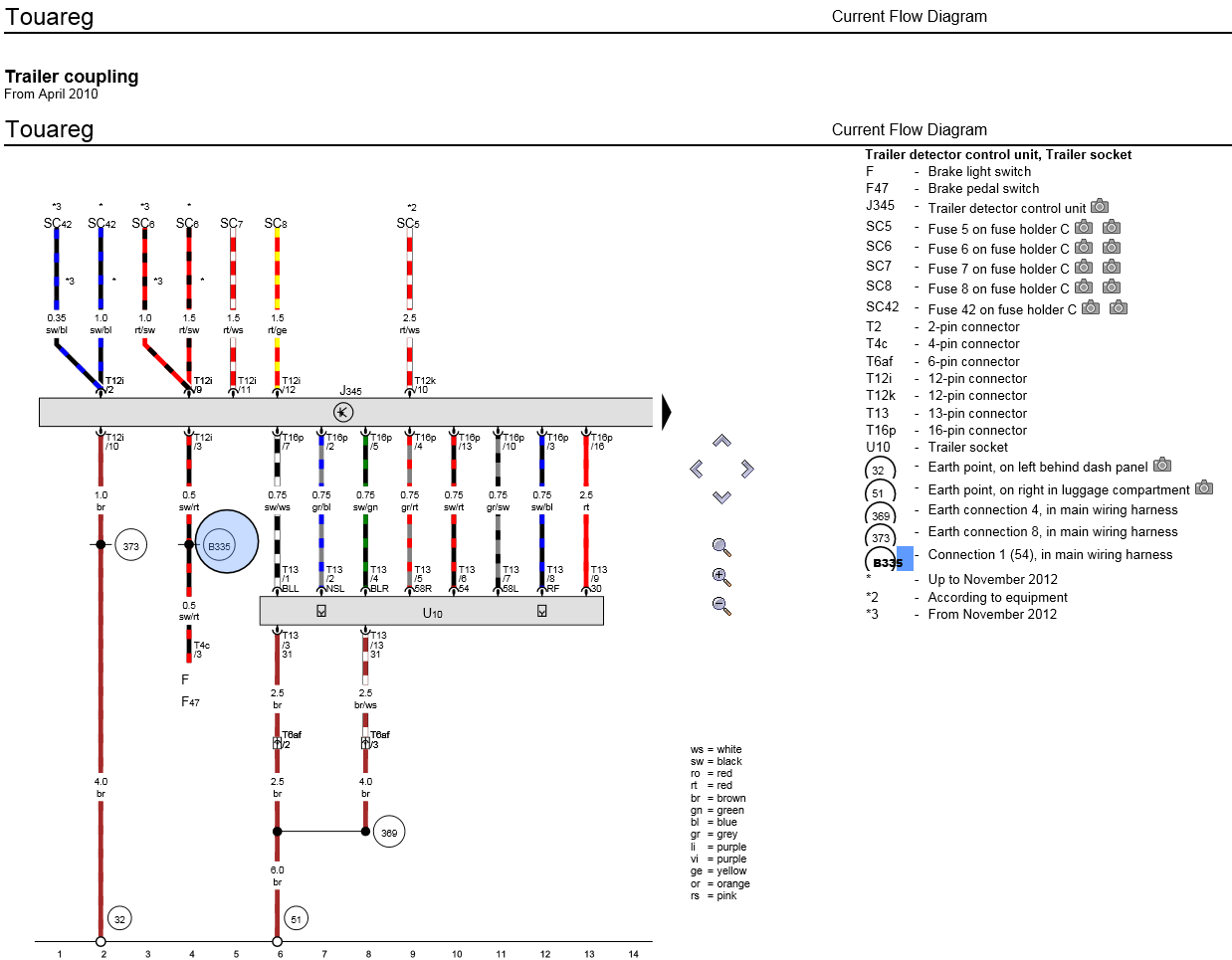The width and height of the screenshot is (1232, 960).
Task: Select the highlighted B335 connection in the diagram
Action: point(227,542)
